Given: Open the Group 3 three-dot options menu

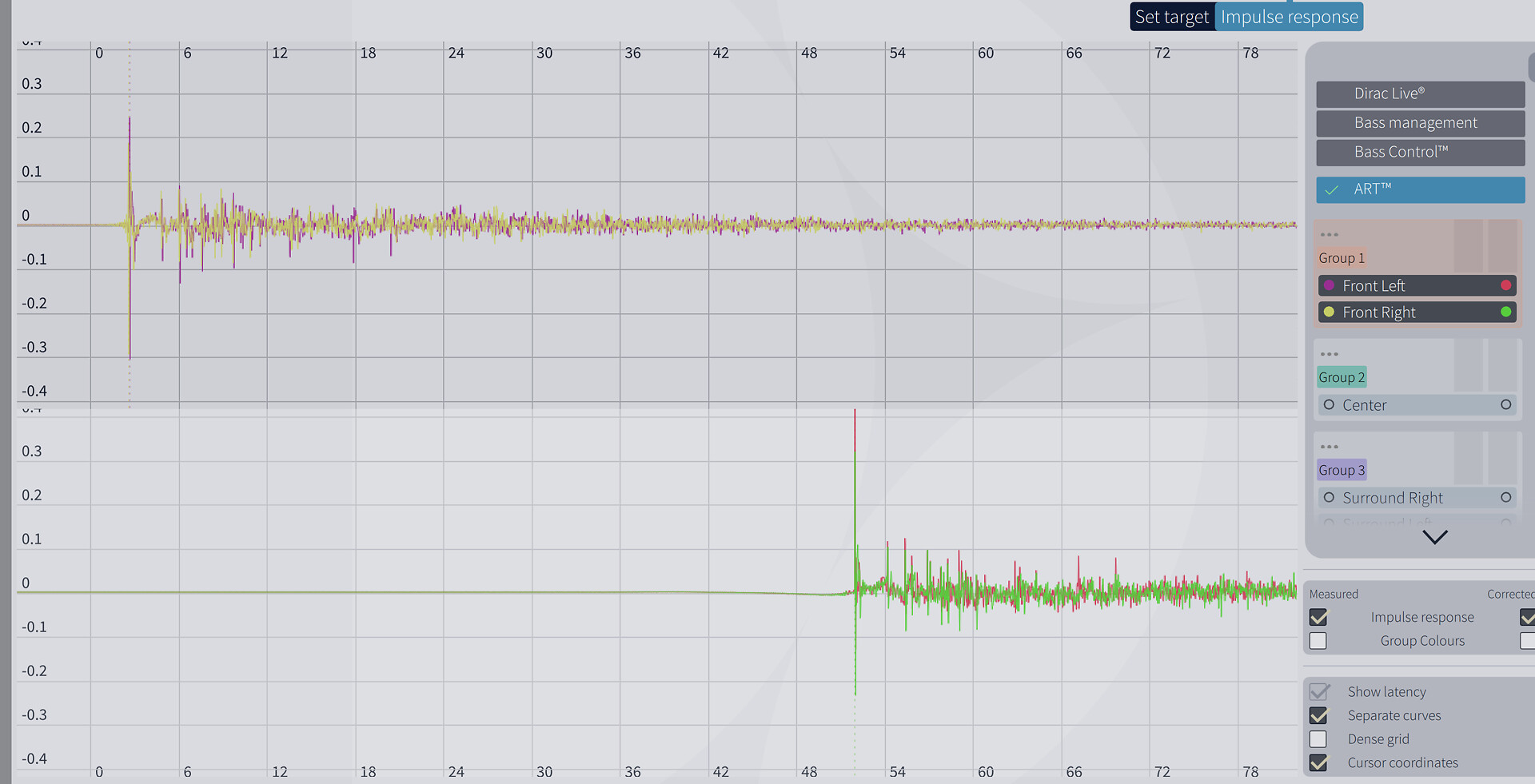Looking at the screenshot, I should 1330,447.
